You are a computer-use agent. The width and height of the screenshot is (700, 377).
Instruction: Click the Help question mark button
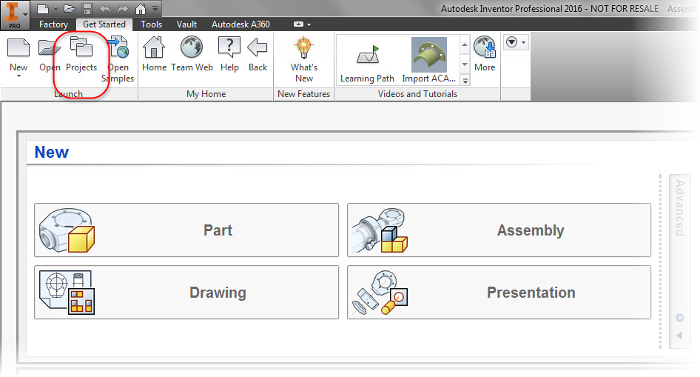point(229,55)
